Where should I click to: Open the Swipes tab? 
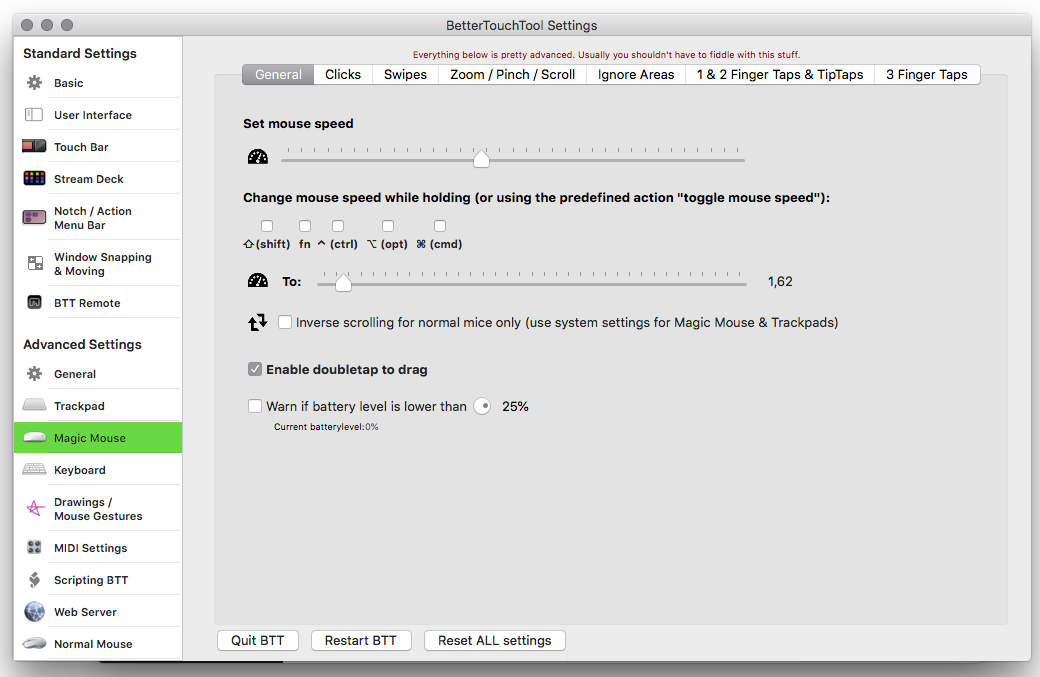coord(405,74)
